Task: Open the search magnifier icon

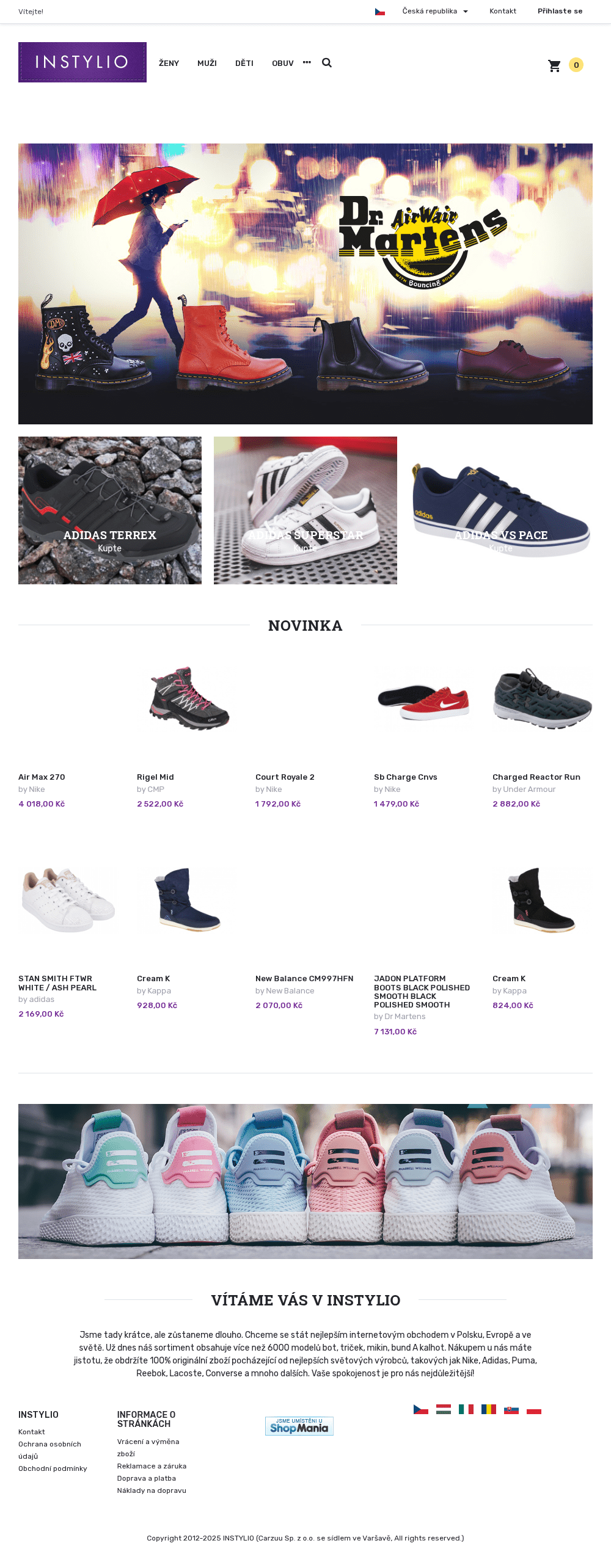Action: (x=327, y=62)
